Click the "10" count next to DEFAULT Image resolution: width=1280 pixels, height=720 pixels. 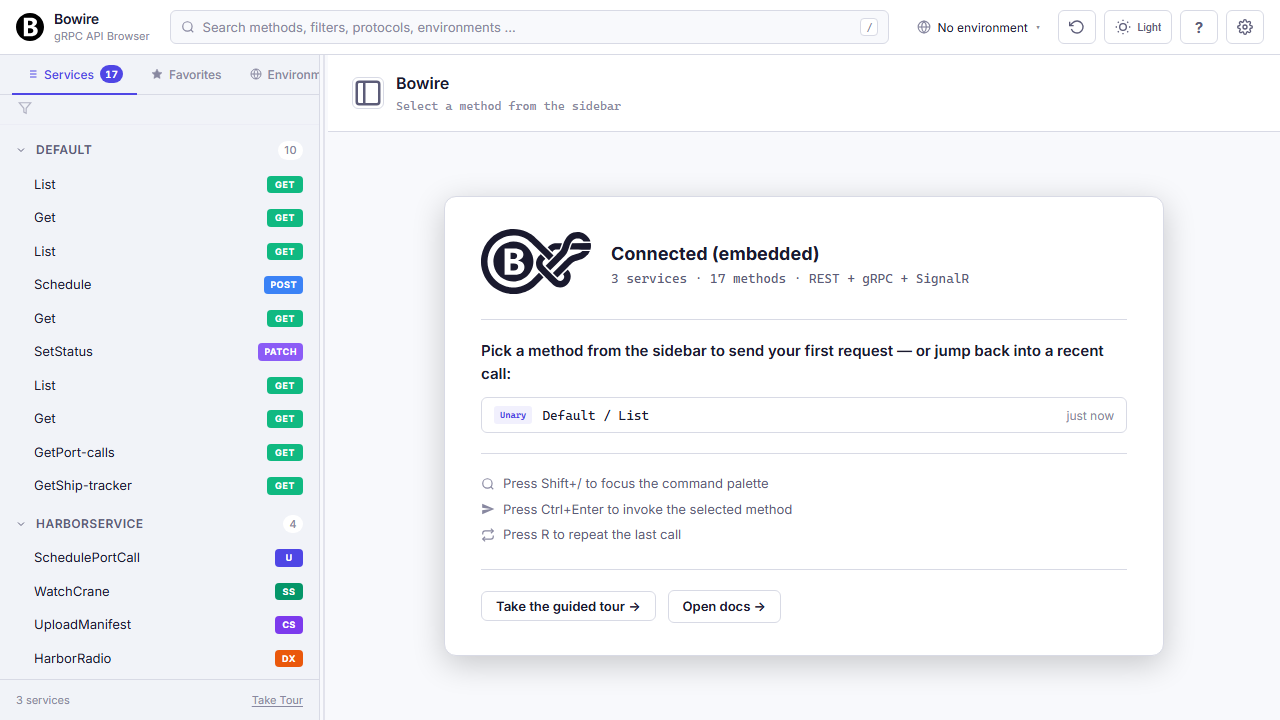[290, 150]
